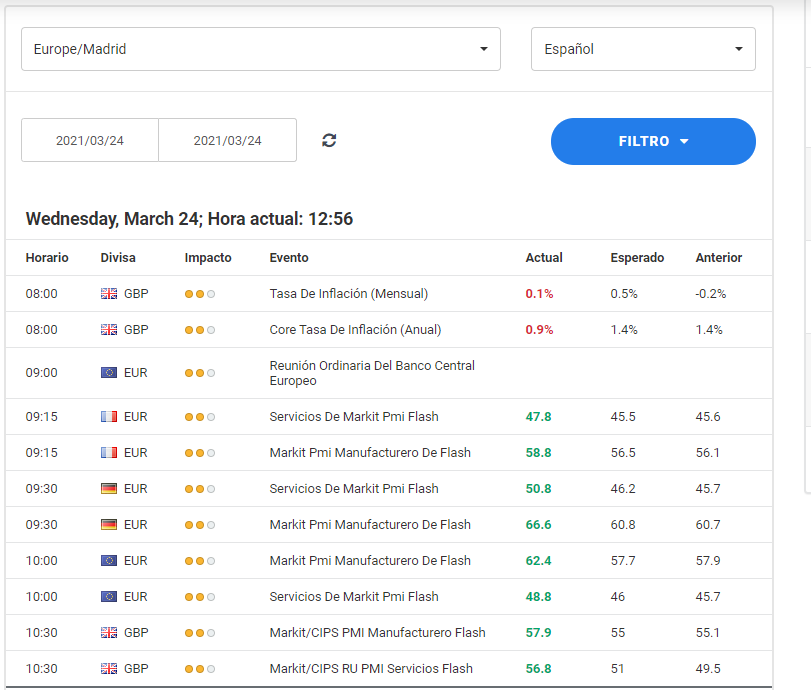Open the Reunión Ordinaria Del Banco Central Europeo event

(x=372, y=373)
